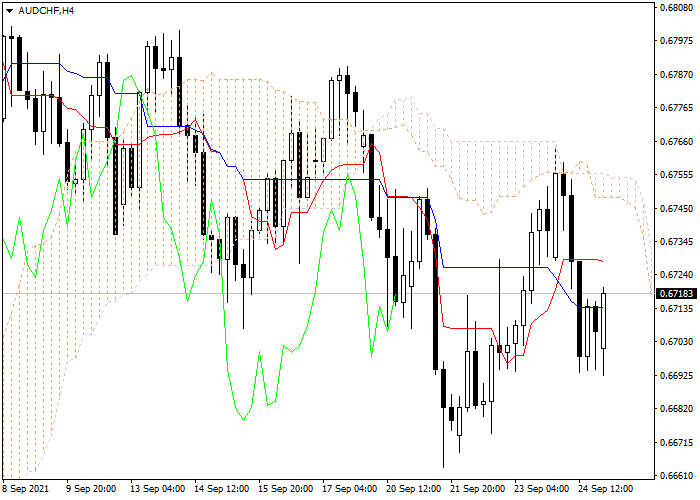Viewport: 700px width, 500px height.
Task: Click the 0.66925 price scale label
Action: (677, 375)
